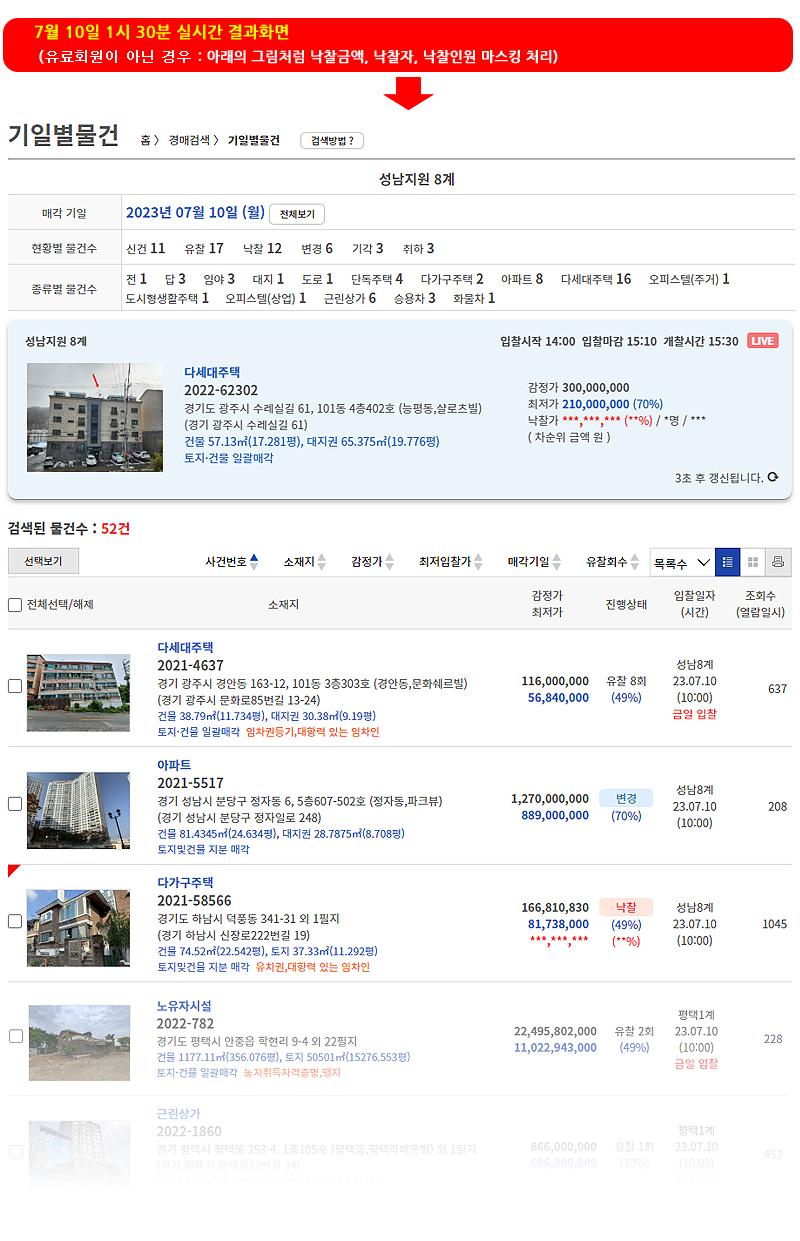This screenshot has height=1241, width=800.
Task: Open the 검색방법 ? help button
Action: 331,141
